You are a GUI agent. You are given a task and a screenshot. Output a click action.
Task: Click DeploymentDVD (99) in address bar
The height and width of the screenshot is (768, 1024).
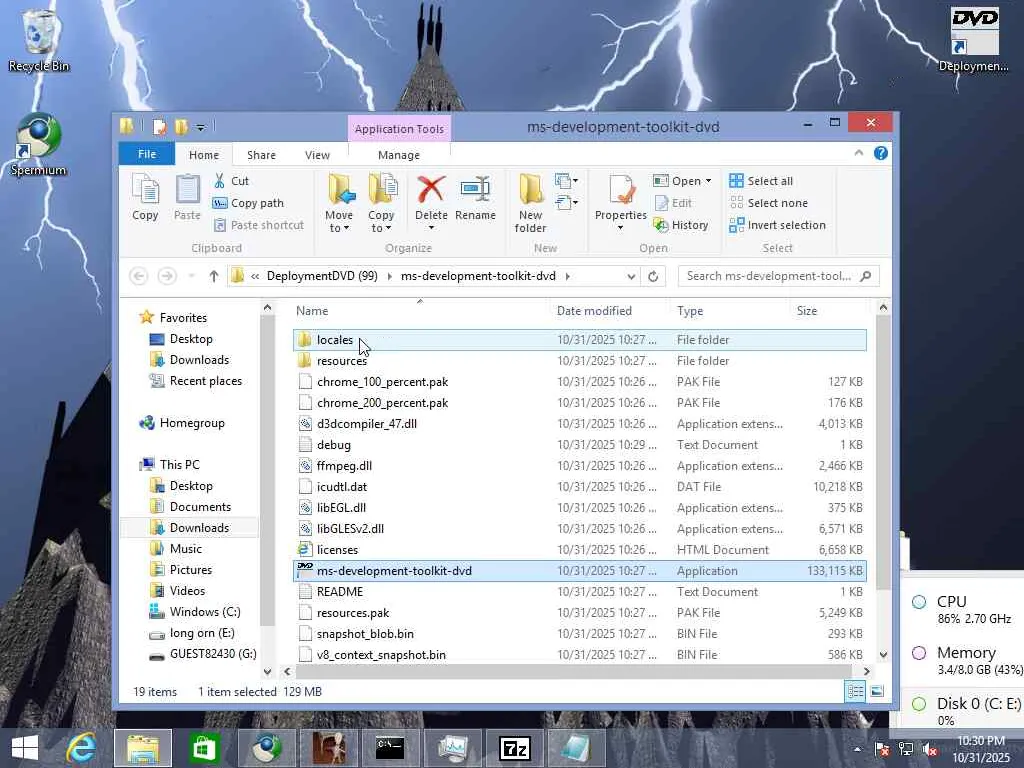click(x=322, y=276)
